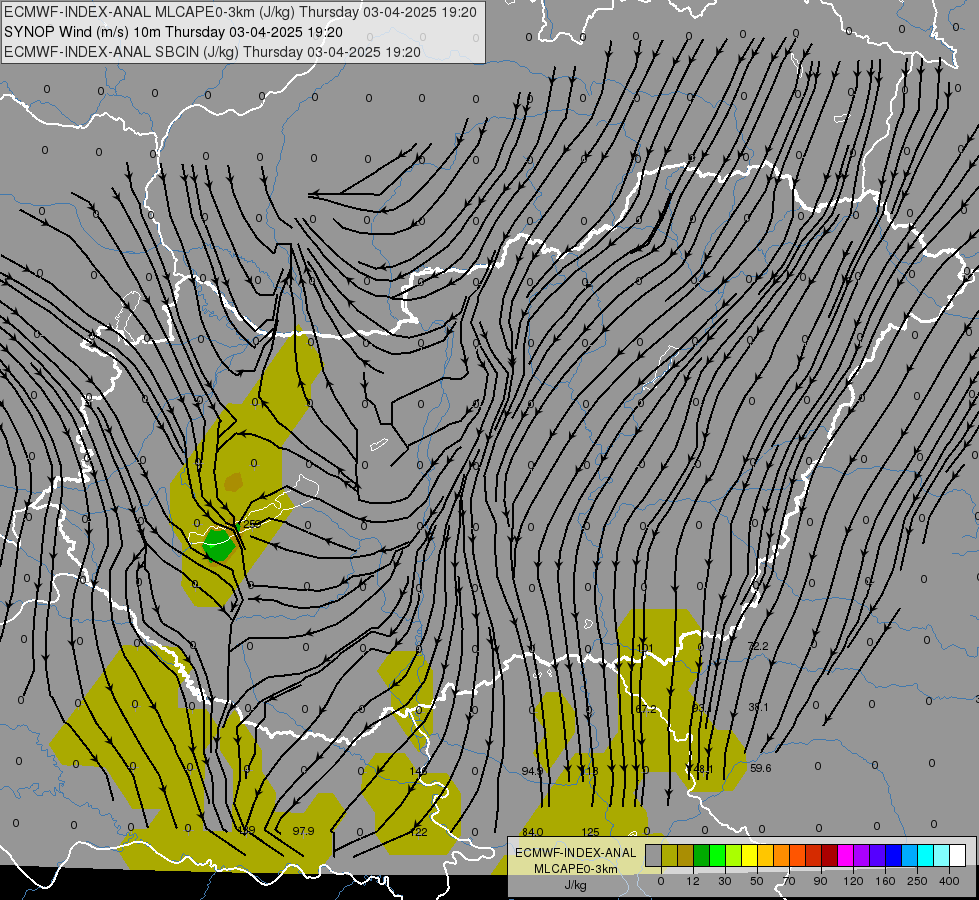Click the legend tick label 160

(885, 881)
